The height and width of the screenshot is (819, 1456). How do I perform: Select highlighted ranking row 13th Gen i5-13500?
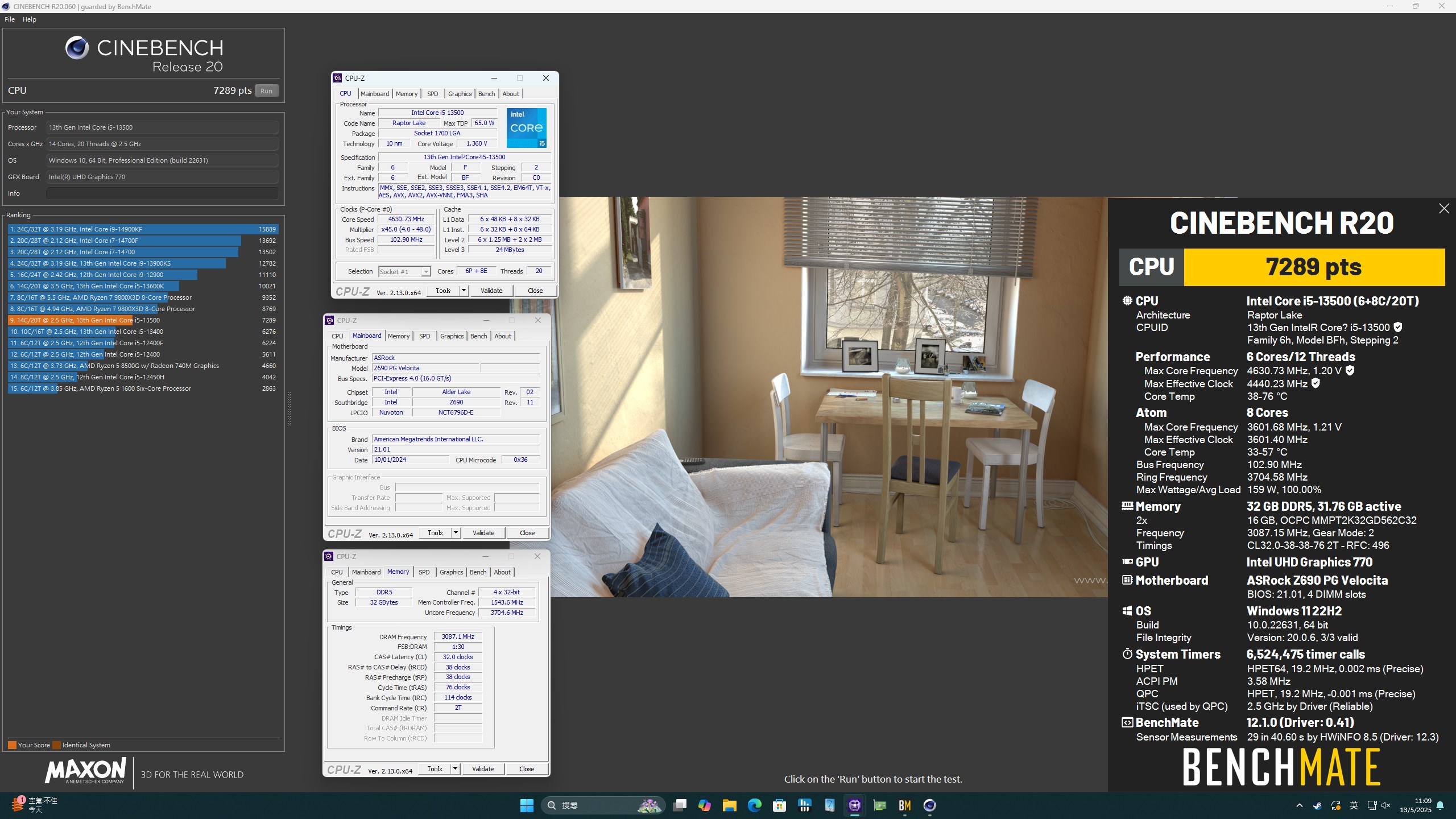[x=143, y=320]
